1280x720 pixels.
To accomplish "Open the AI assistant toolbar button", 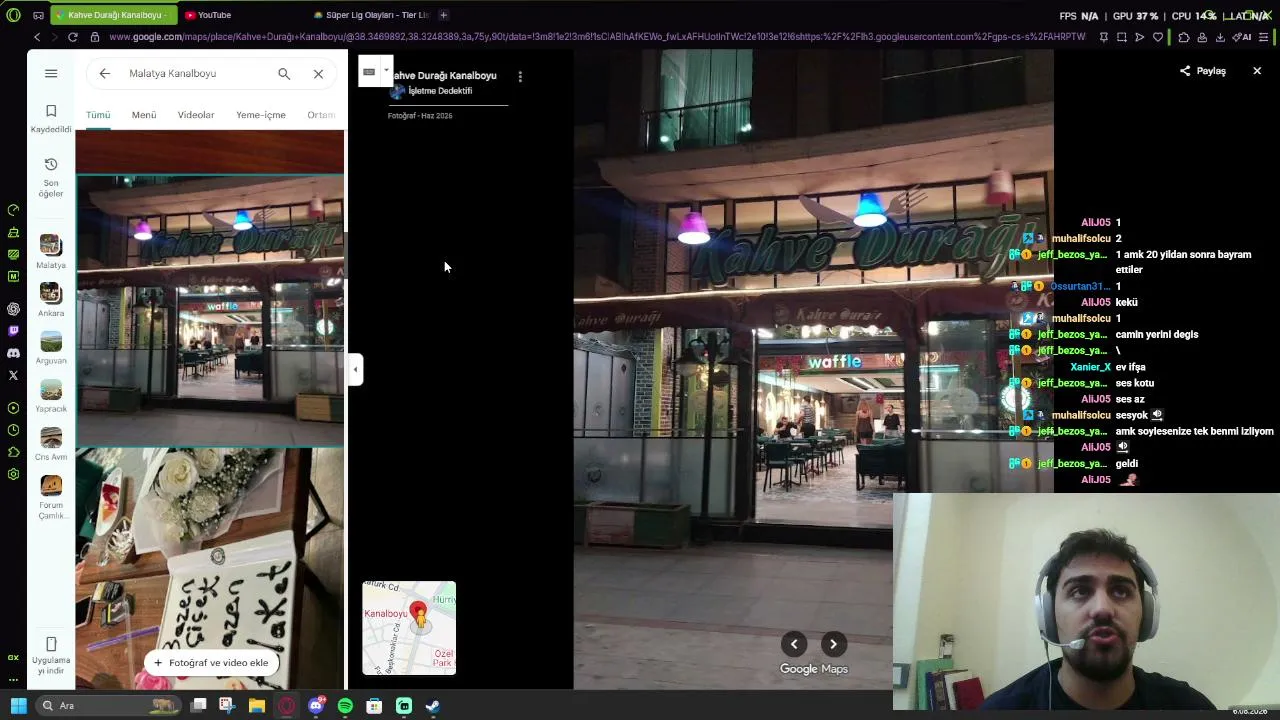I will (1242, 37).
